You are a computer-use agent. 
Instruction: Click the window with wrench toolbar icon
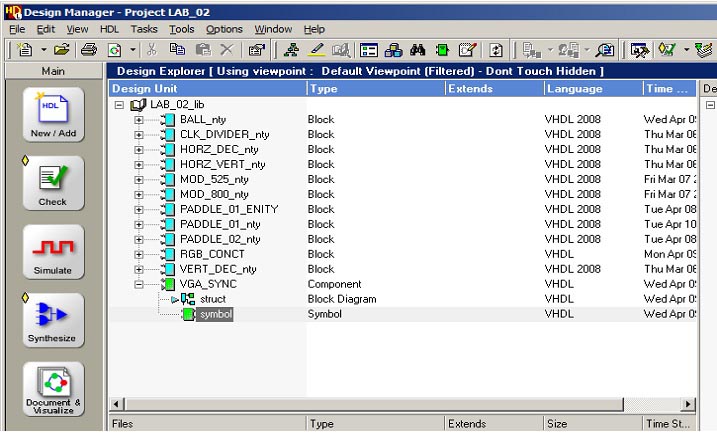point(640,49)
